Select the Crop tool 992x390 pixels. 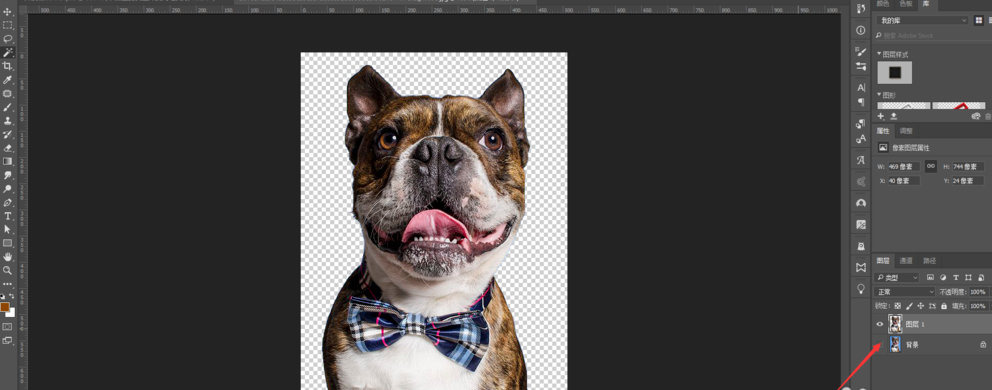(8, 66)
